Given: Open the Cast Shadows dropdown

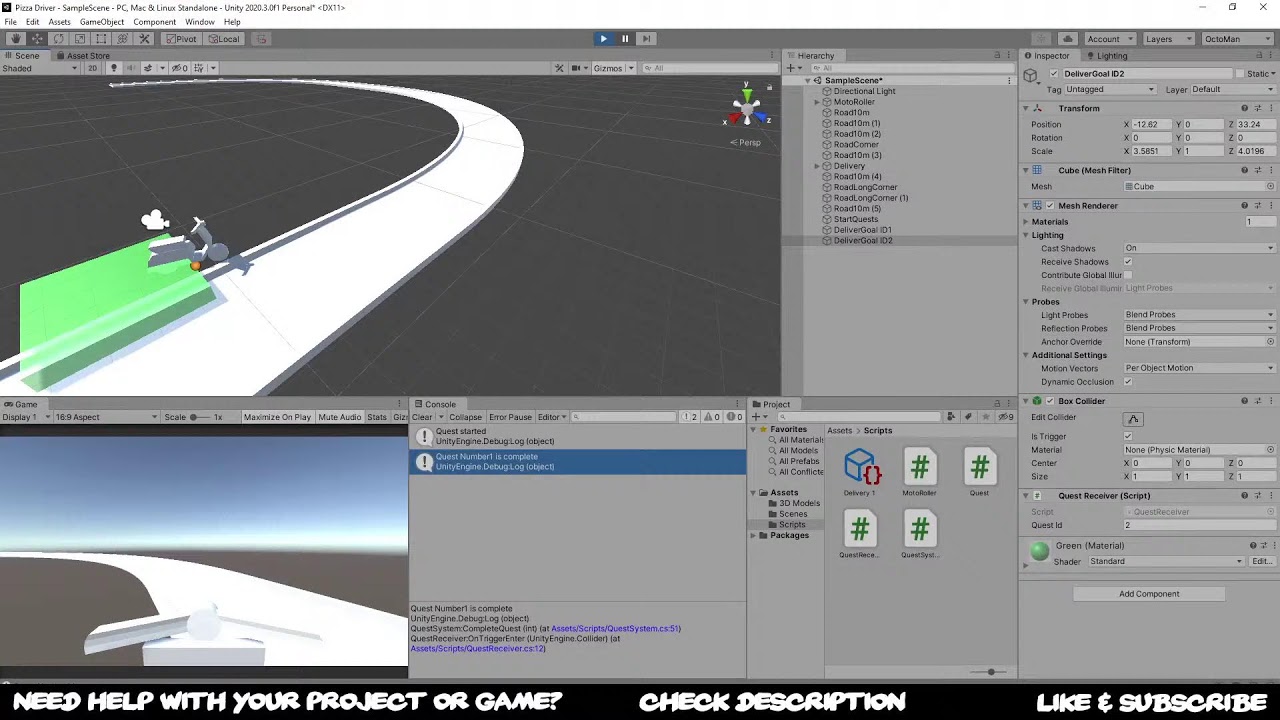Looking at the screenshot, I should (1199, 248).
